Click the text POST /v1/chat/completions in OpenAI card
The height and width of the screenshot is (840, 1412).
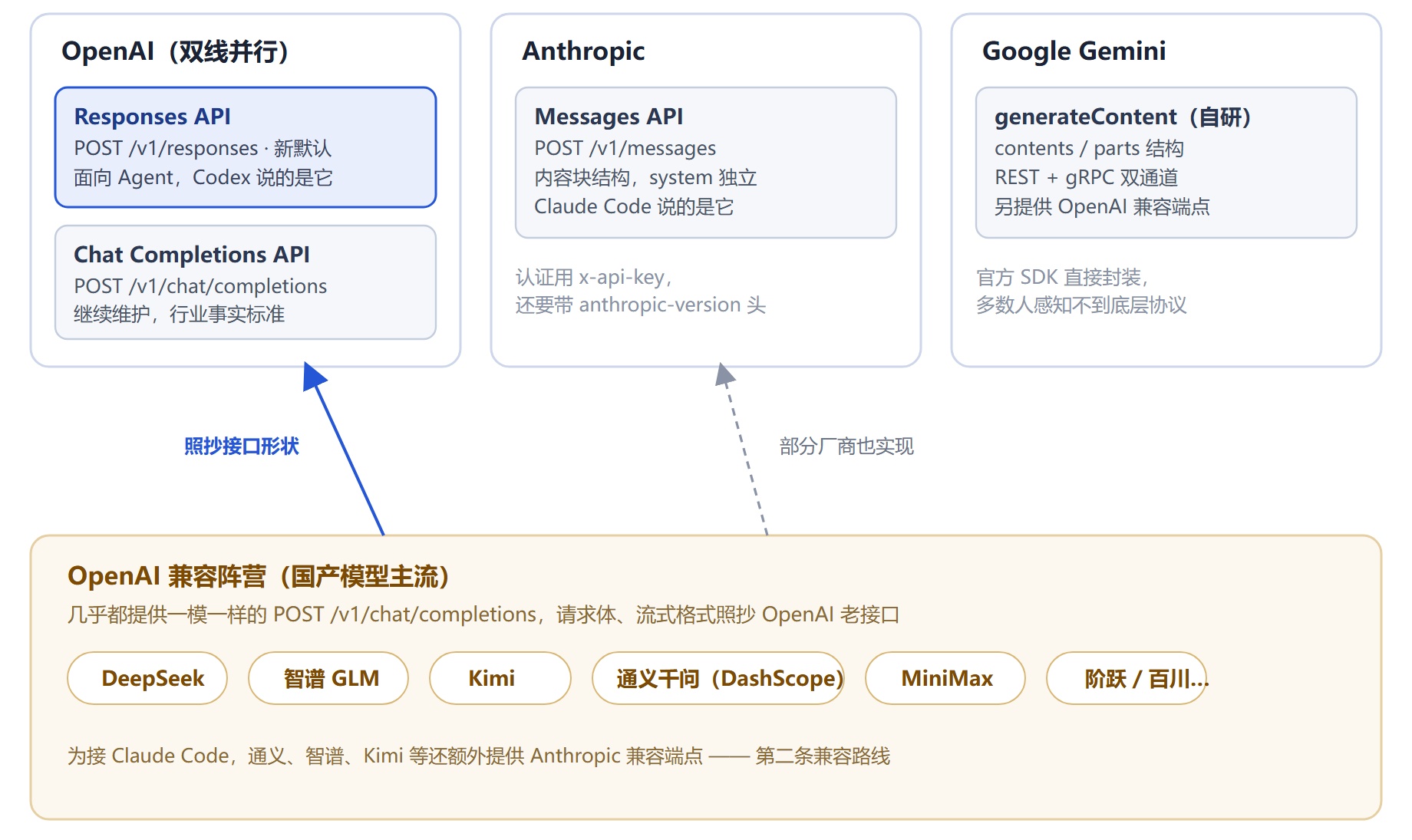200,286
